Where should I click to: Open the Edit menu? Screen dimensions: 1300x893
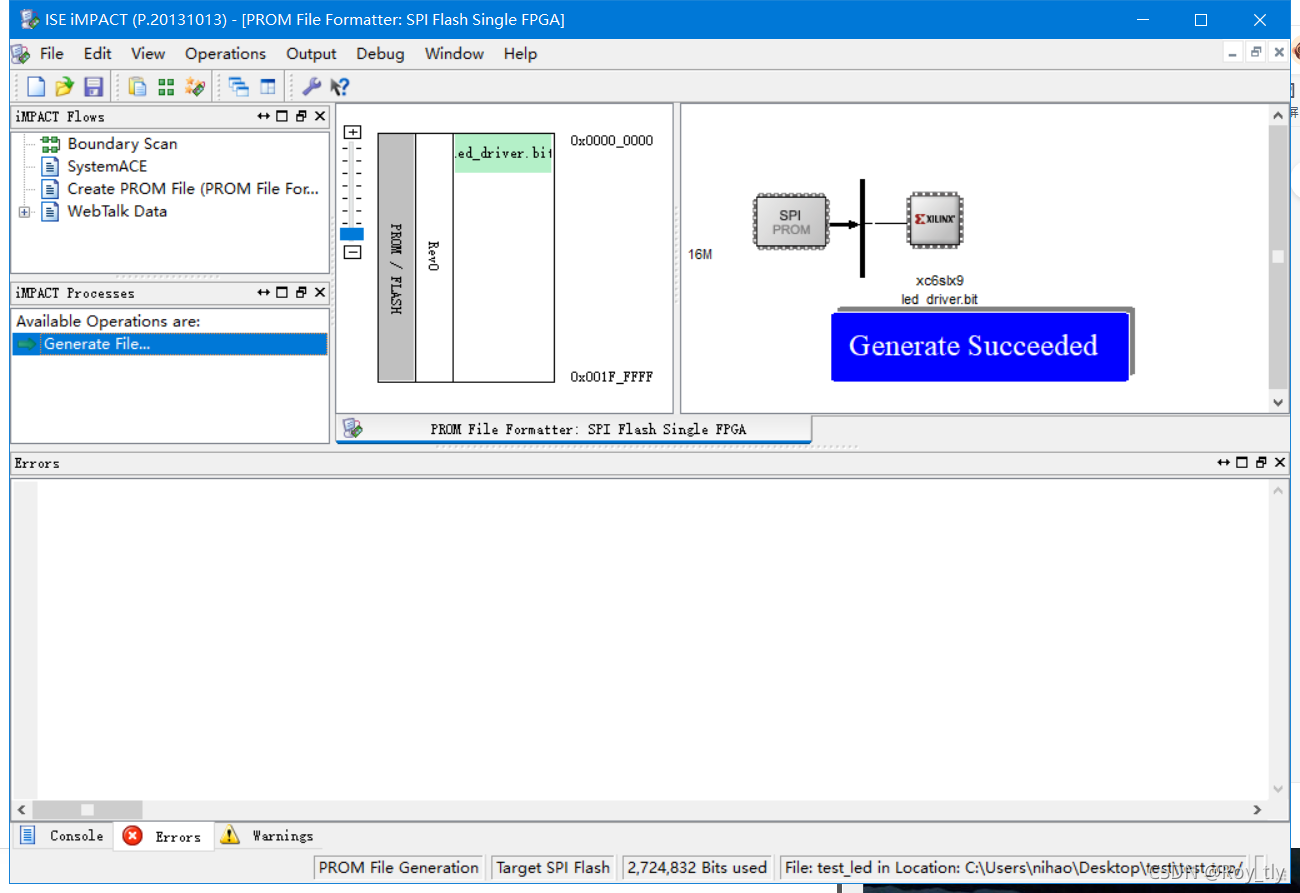pos(97,54)
